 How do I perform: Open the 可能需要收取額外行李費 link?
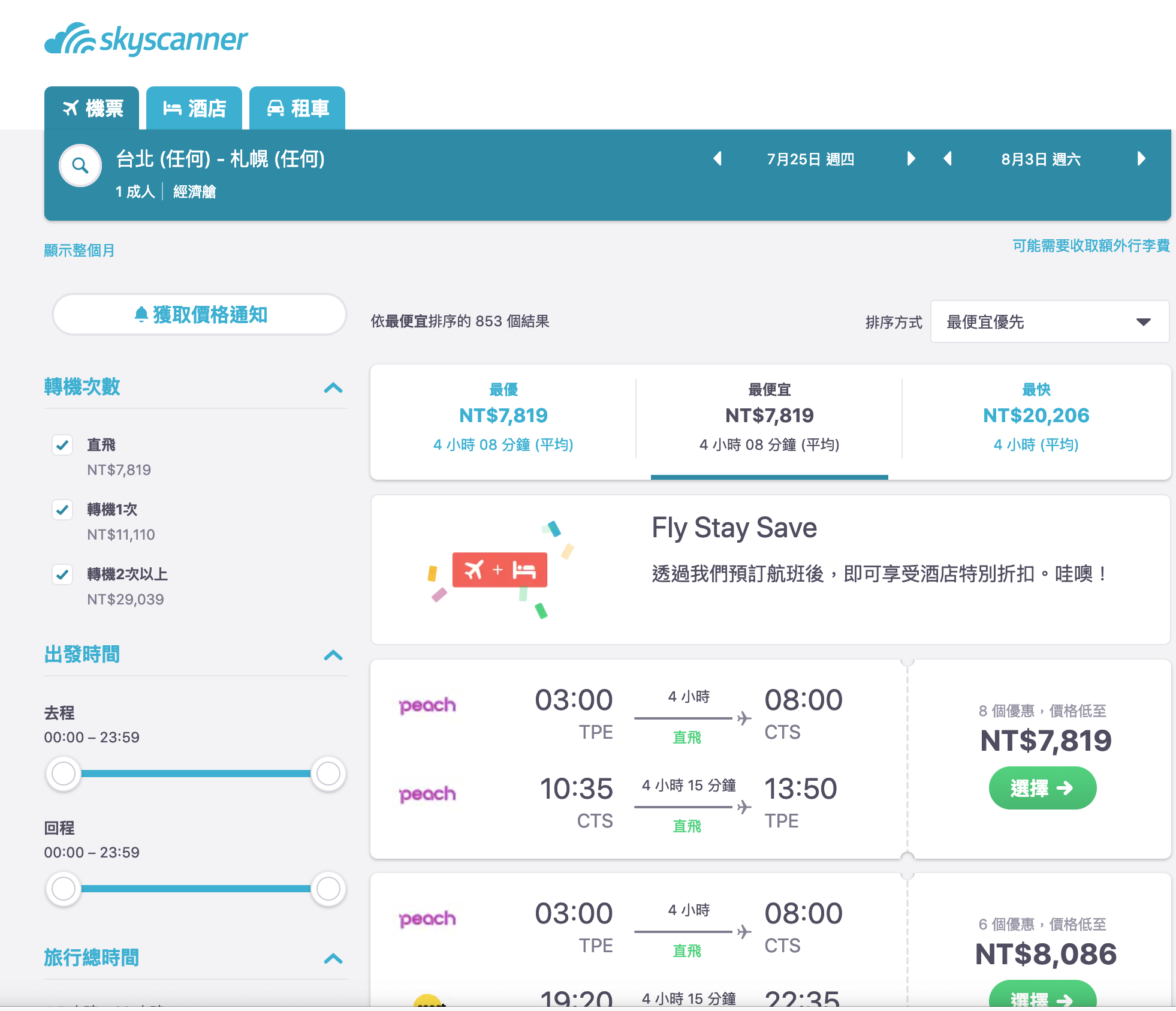click(1091, 246)
